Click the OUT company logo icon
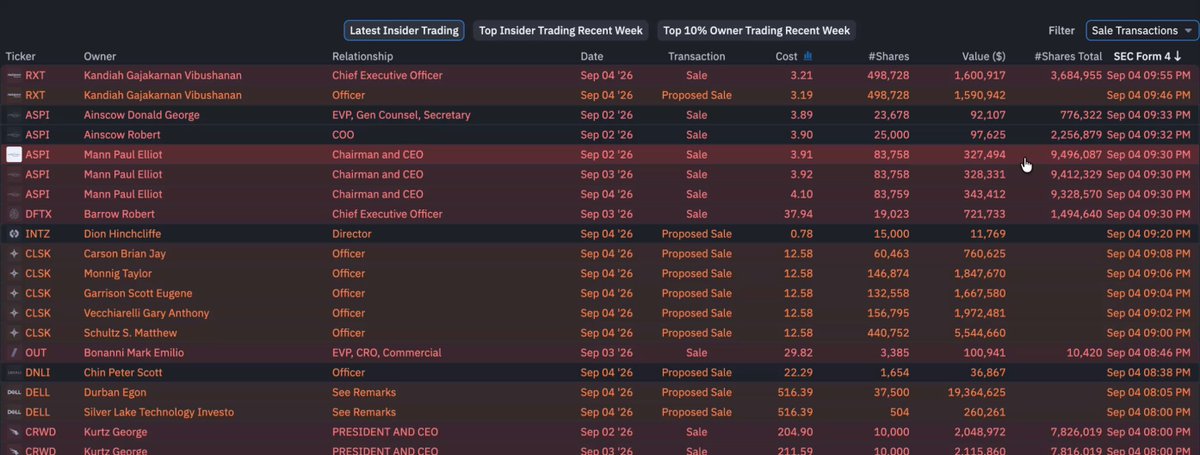The width and height of the screenshot is (1200, 455). click(x=14, y=353)
